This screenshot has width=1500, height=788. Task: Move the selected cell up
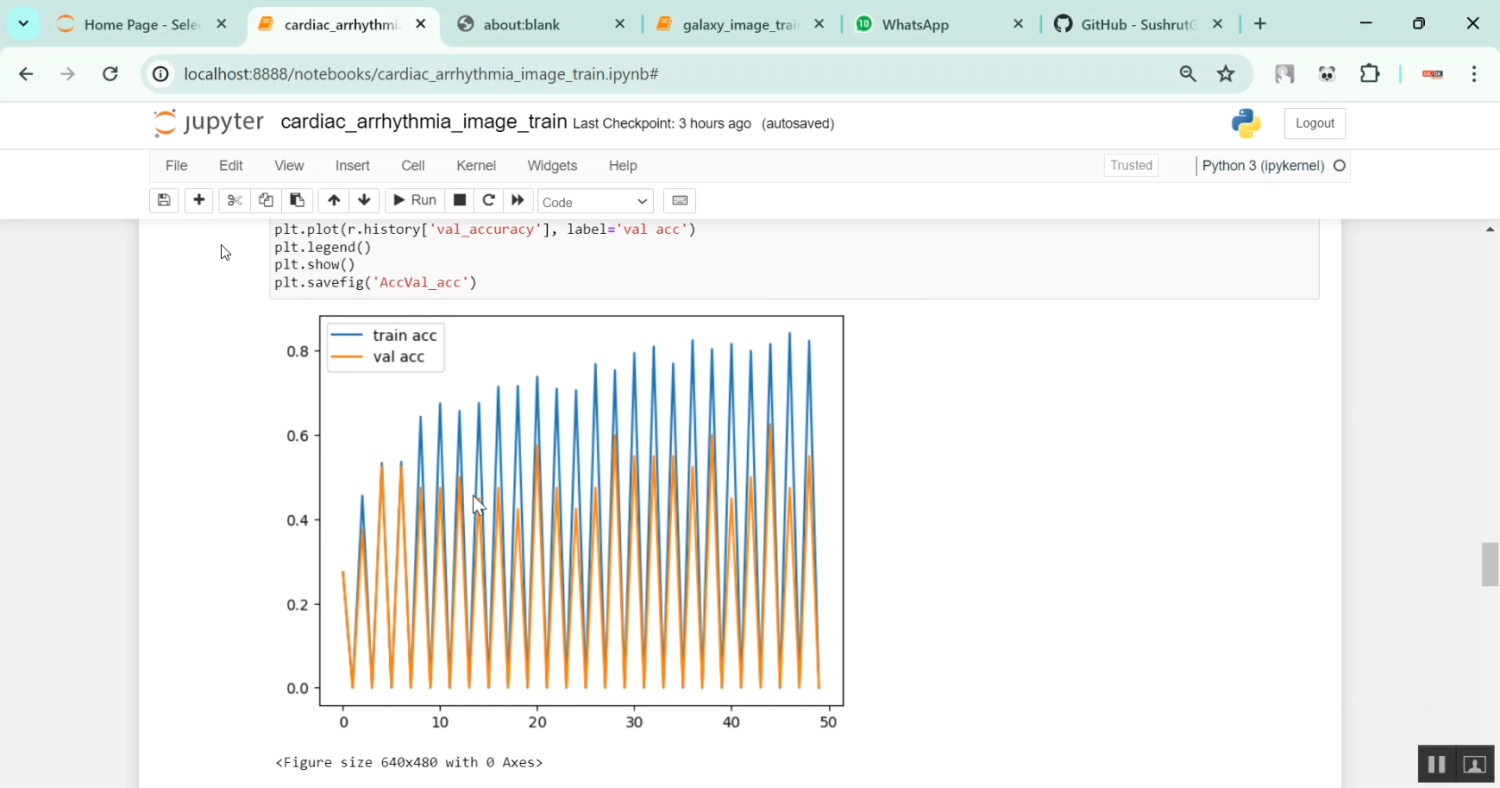(x=334, y=200)
